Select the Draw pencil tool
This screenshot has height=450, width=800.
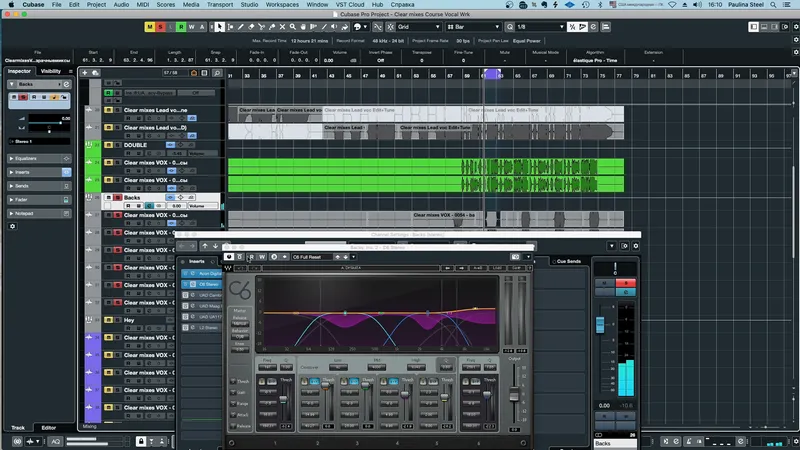tap(240, 27)
